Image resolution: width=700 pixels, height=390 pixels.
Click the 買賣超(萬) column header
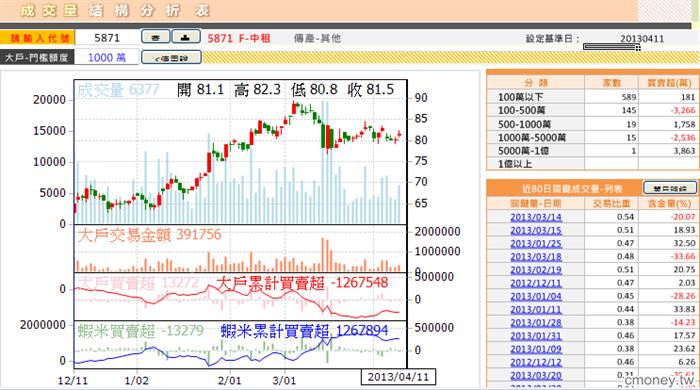(x=669, y=83)
